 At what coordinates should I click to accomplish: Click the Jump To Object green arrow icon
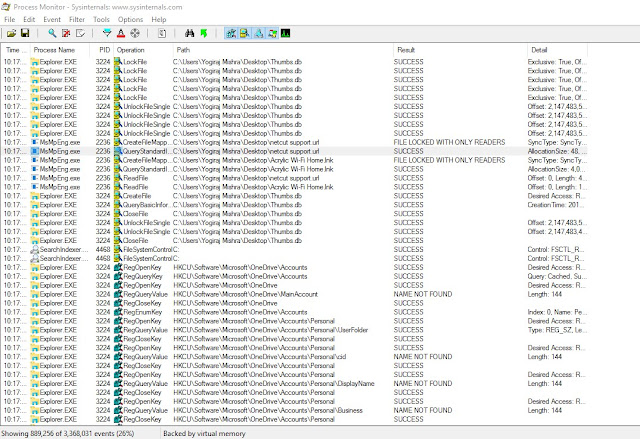point(203,33)
